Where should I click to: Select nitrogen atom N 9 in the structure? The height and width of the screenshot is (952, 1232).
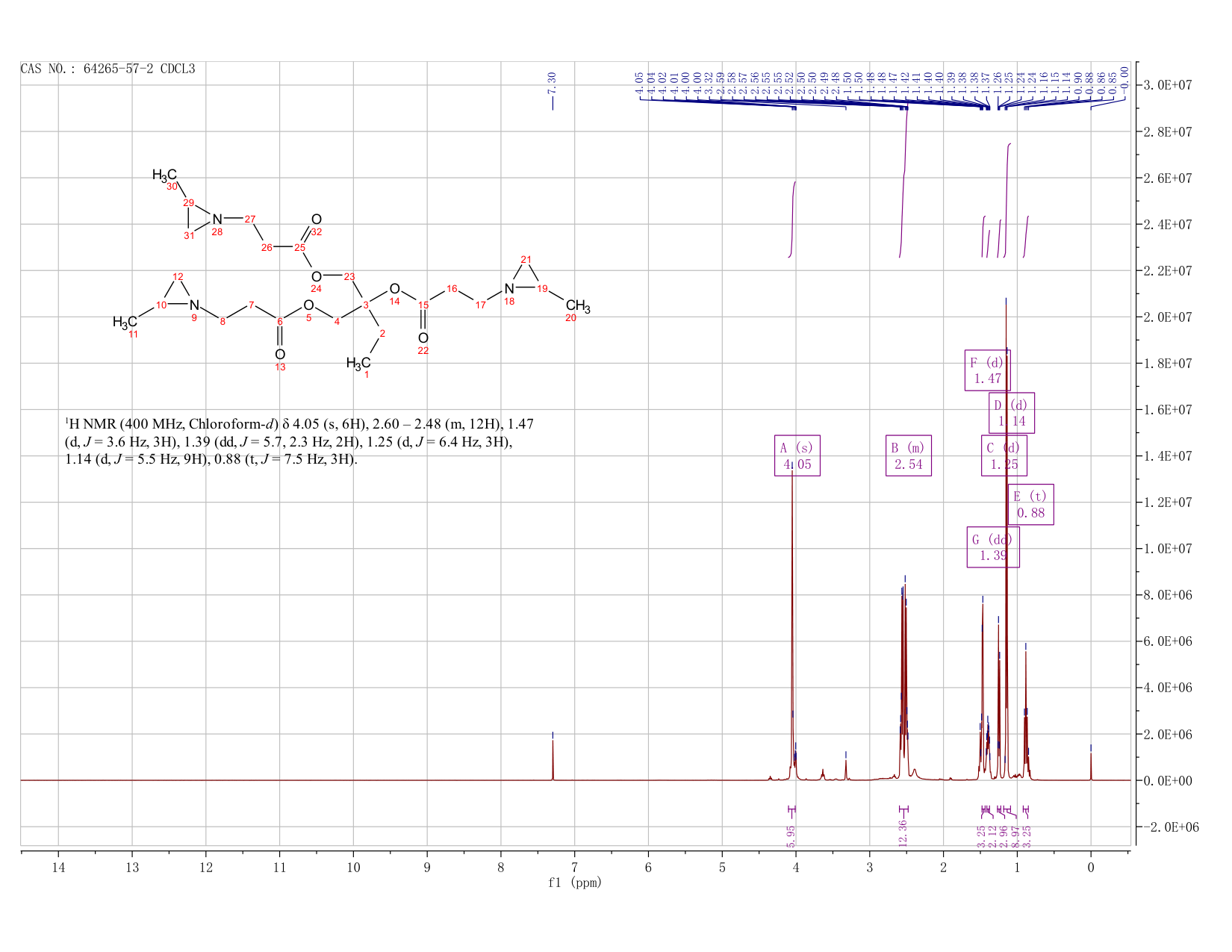tap(194, 305)
